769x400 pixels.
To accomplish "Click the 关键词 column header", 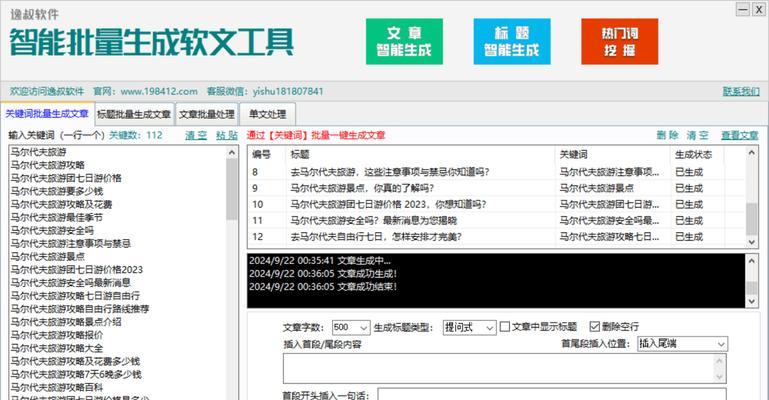I will click(x=612, y=154).
